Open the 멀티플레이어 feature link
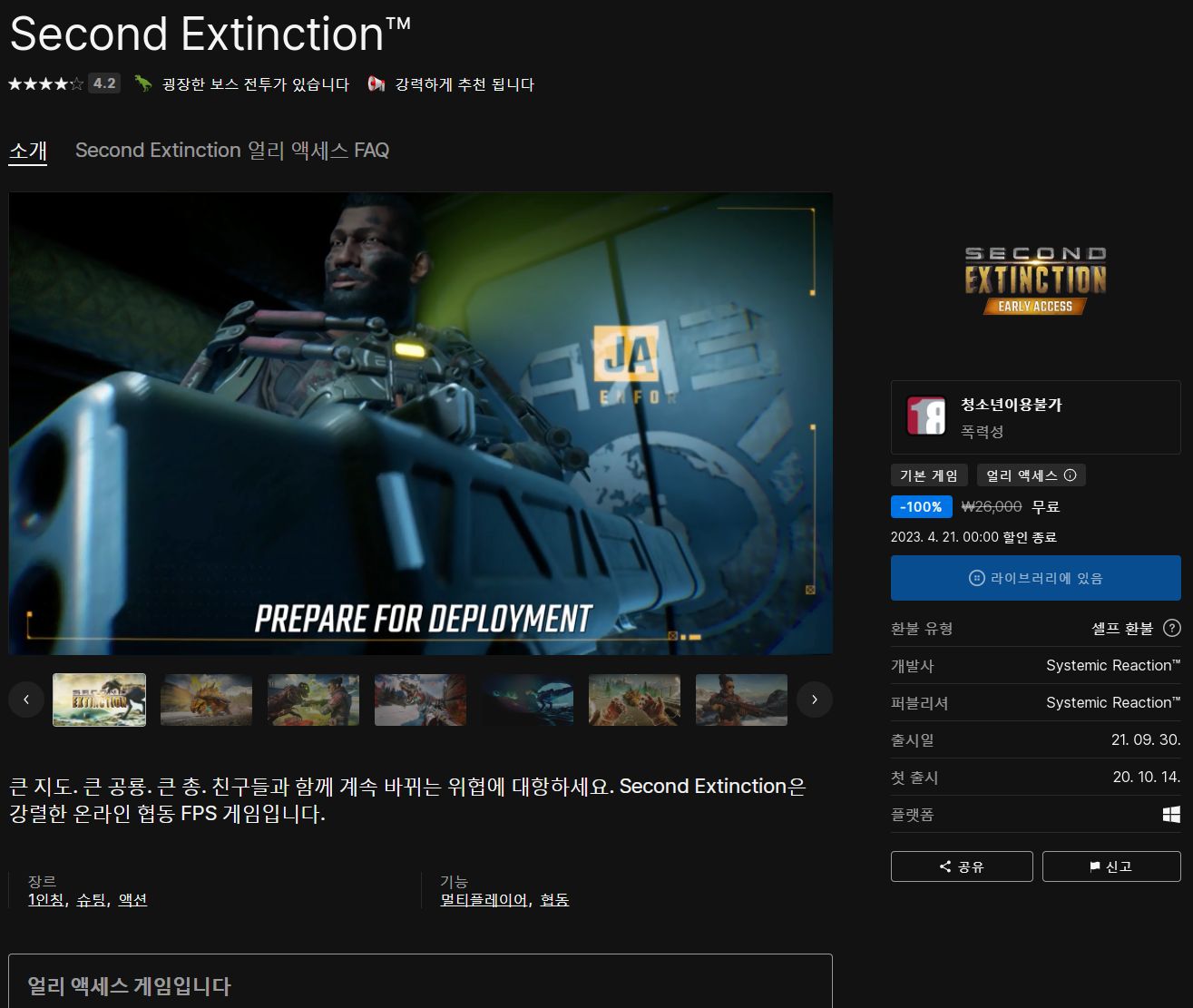This screenshot has height=1008, width=1193. pyautogui.click(x=484, y=899)
